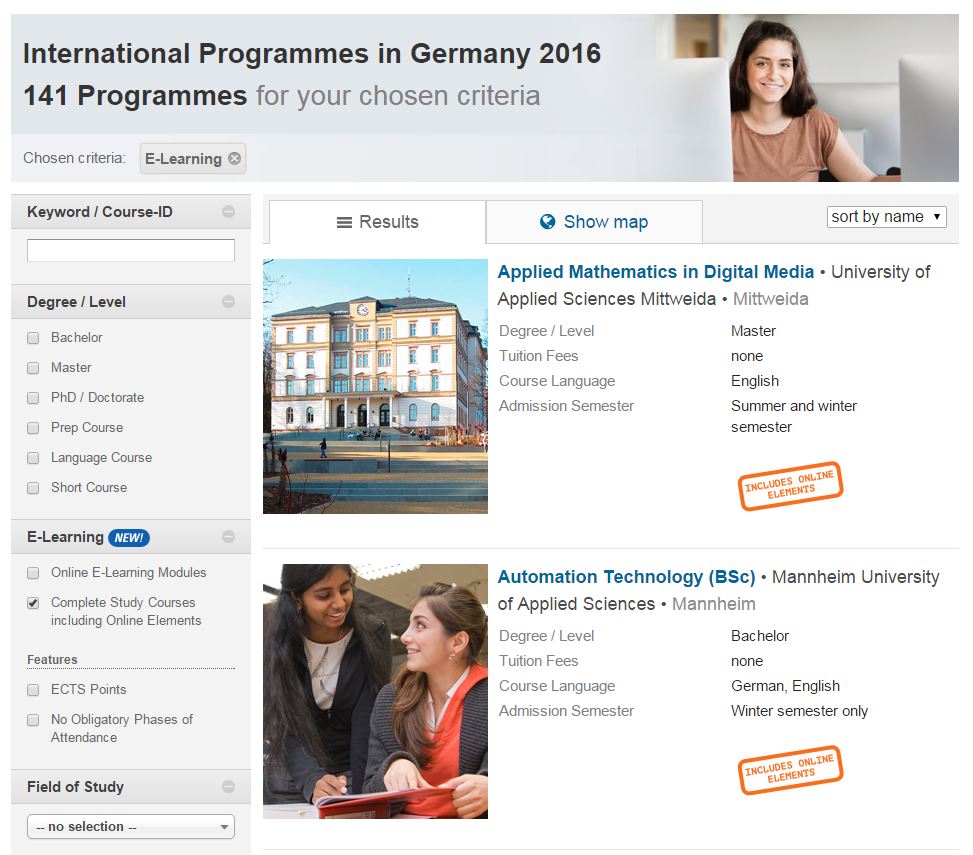Uncheck Complete Study Courses including Online Elements
The image size is (973, 855).
(33, 603)
